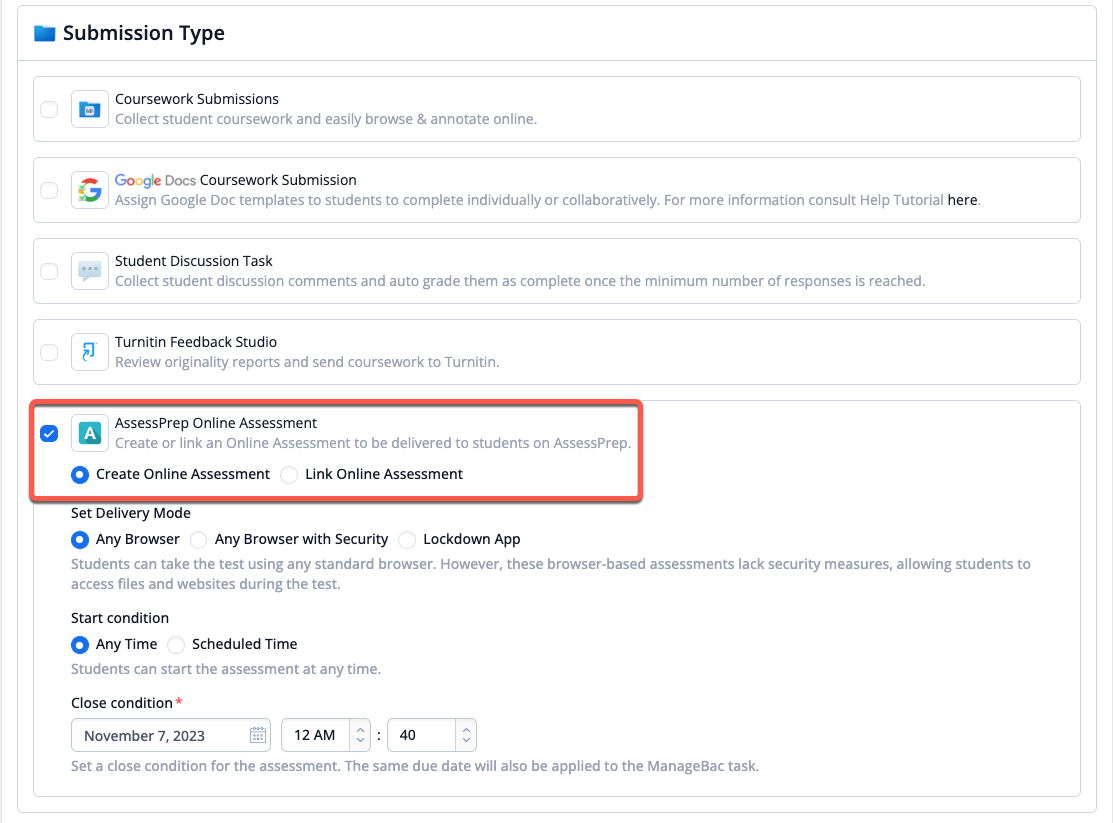This screenshot has height=823, width=1113.
Task: Click the November 7, 2023 date field
Action: pyautogui.click(x=170, y=735)
